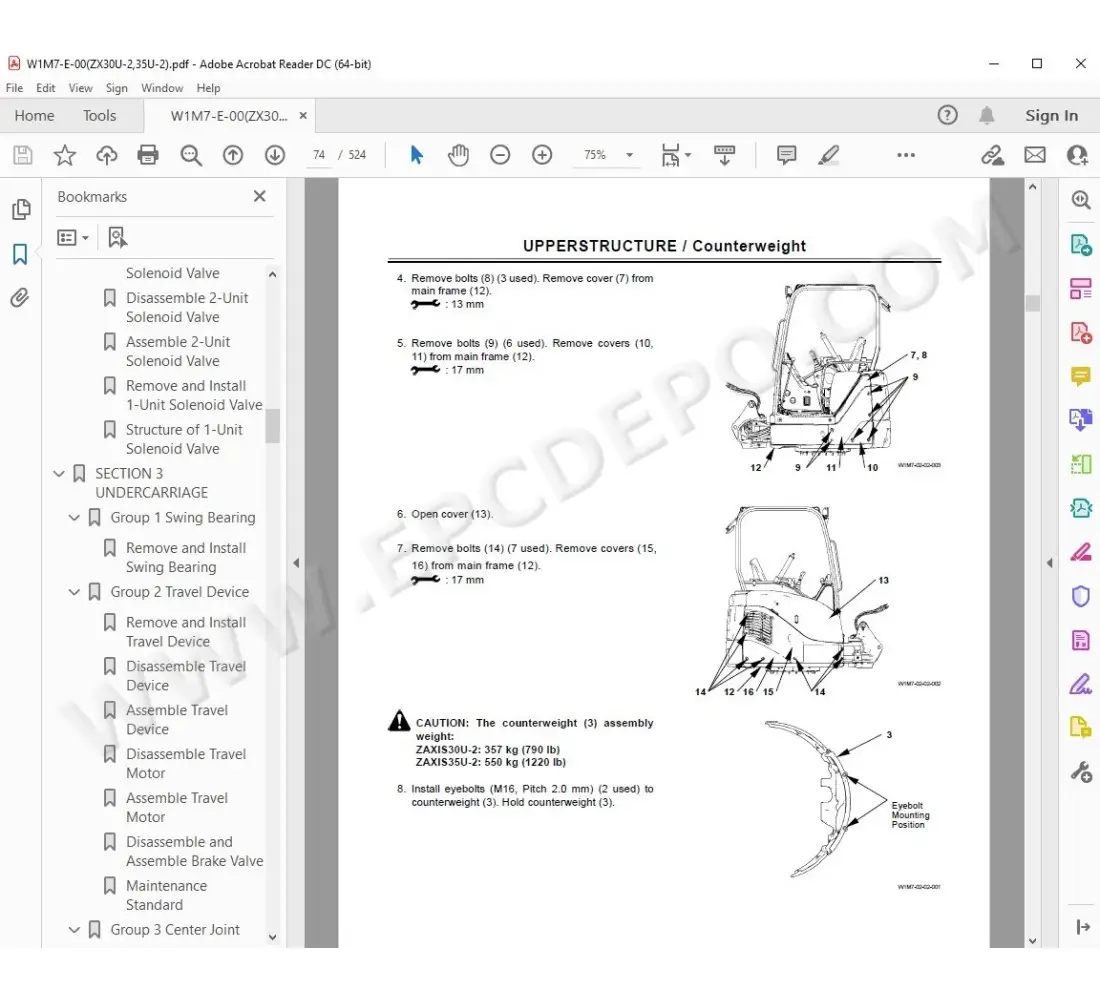Star this file as favorite
The image size is (1100, 1000).
pyautogui.click(x=65, y=155)
